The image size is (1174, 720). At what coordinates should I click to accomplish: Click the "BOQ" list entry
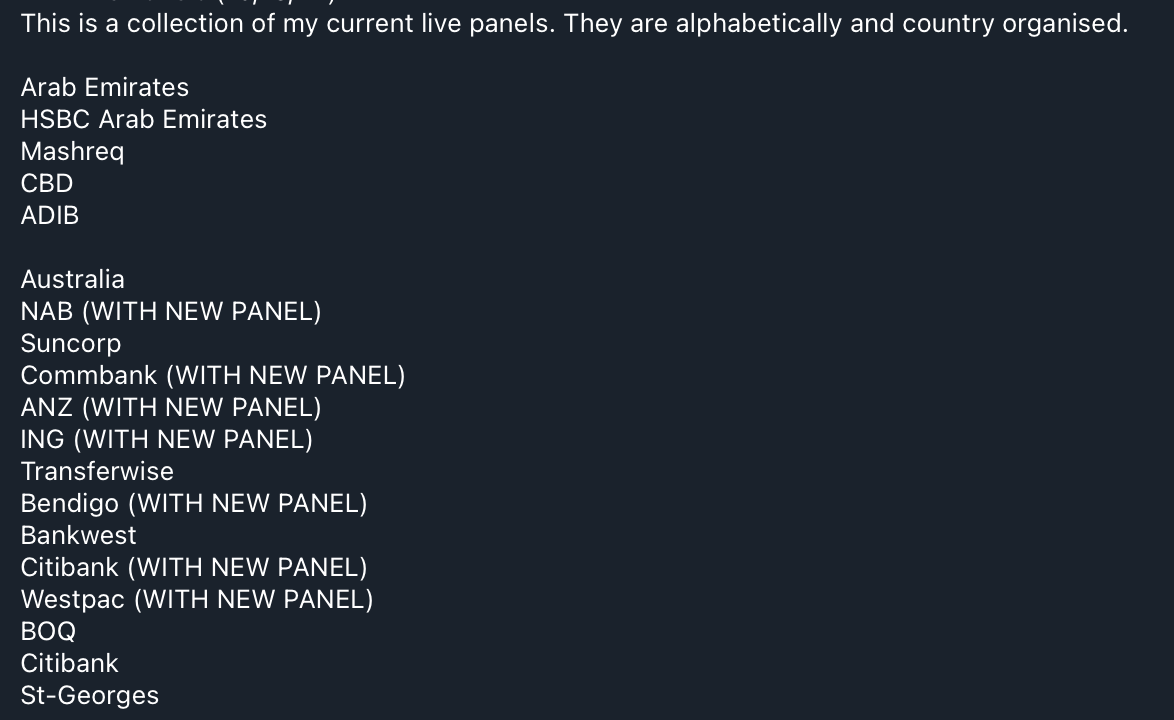[x=48, y=631]
